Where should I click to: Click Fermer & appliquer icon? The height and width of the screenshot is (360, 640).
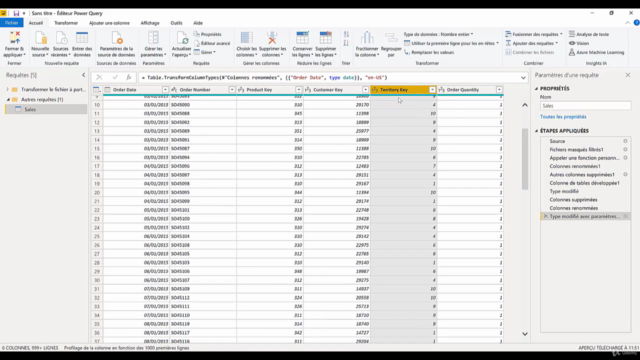pos(15,38)
